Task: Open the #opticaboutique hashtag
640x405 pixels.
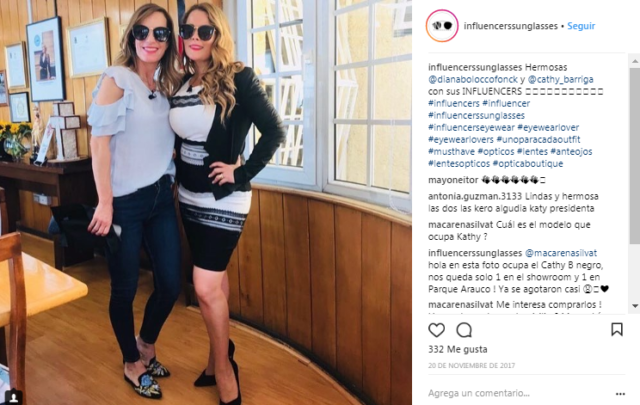Action: pyautogui.click(x=528, y=164)
